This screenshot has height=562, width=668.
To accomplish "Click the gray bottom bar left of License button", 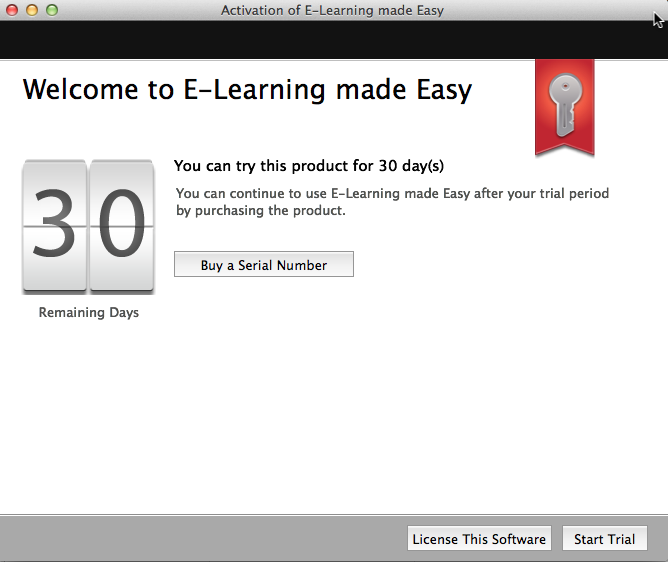I will click(x=200, y=539).
